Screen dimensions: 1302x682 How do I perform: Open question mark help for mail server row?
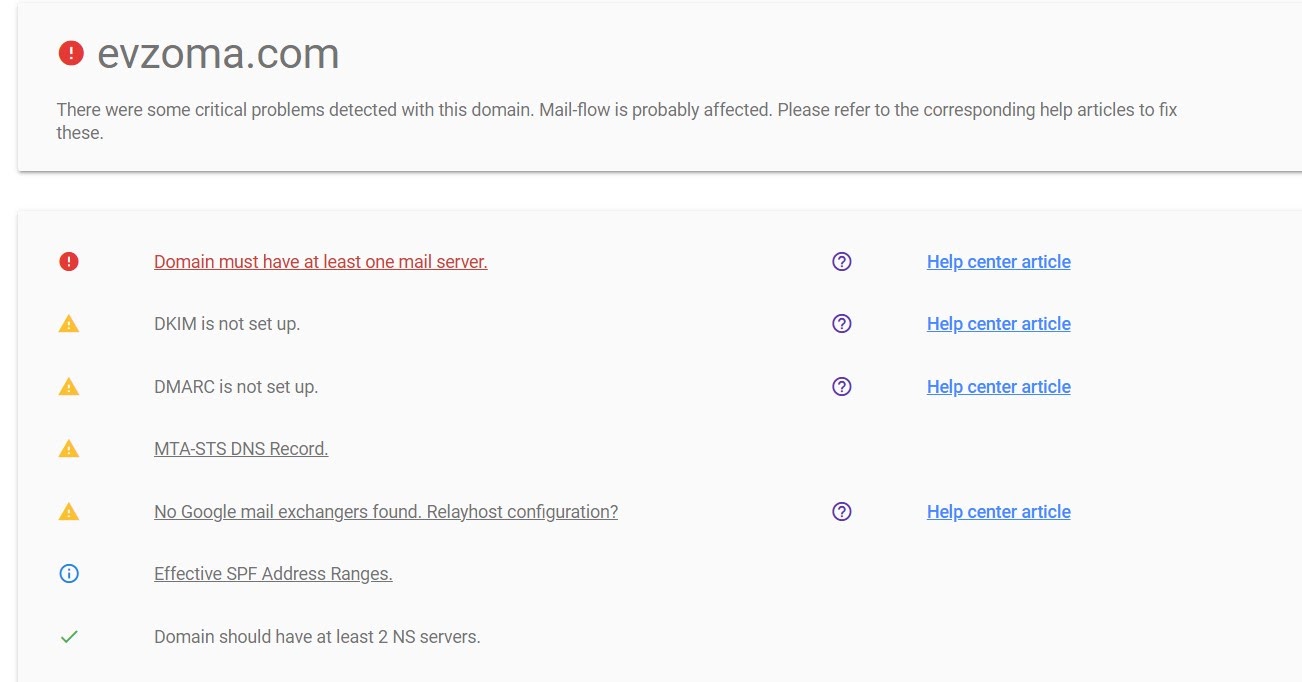pos(842,262)
